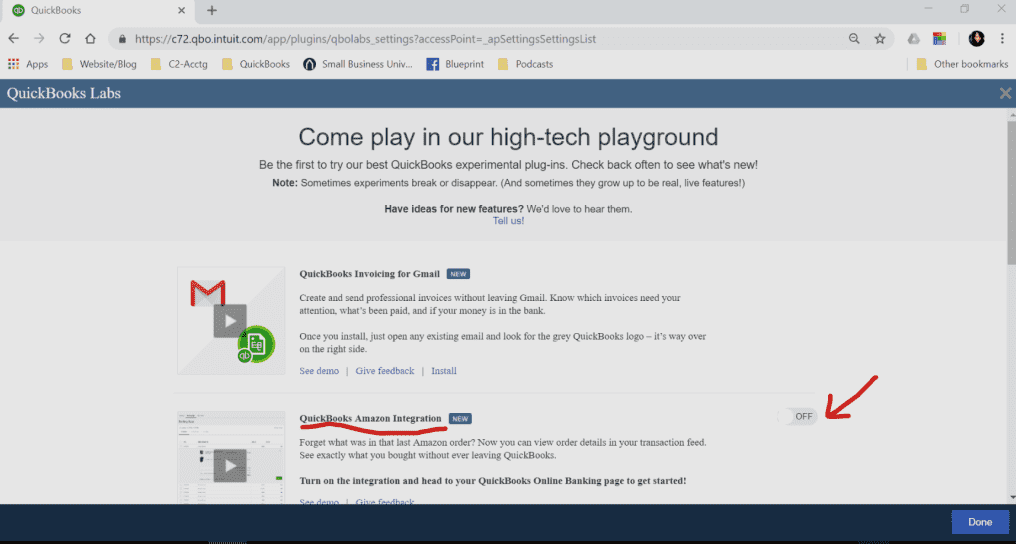
Task: Open the Podcasts bookmark folder
Action: pos(525,64)
